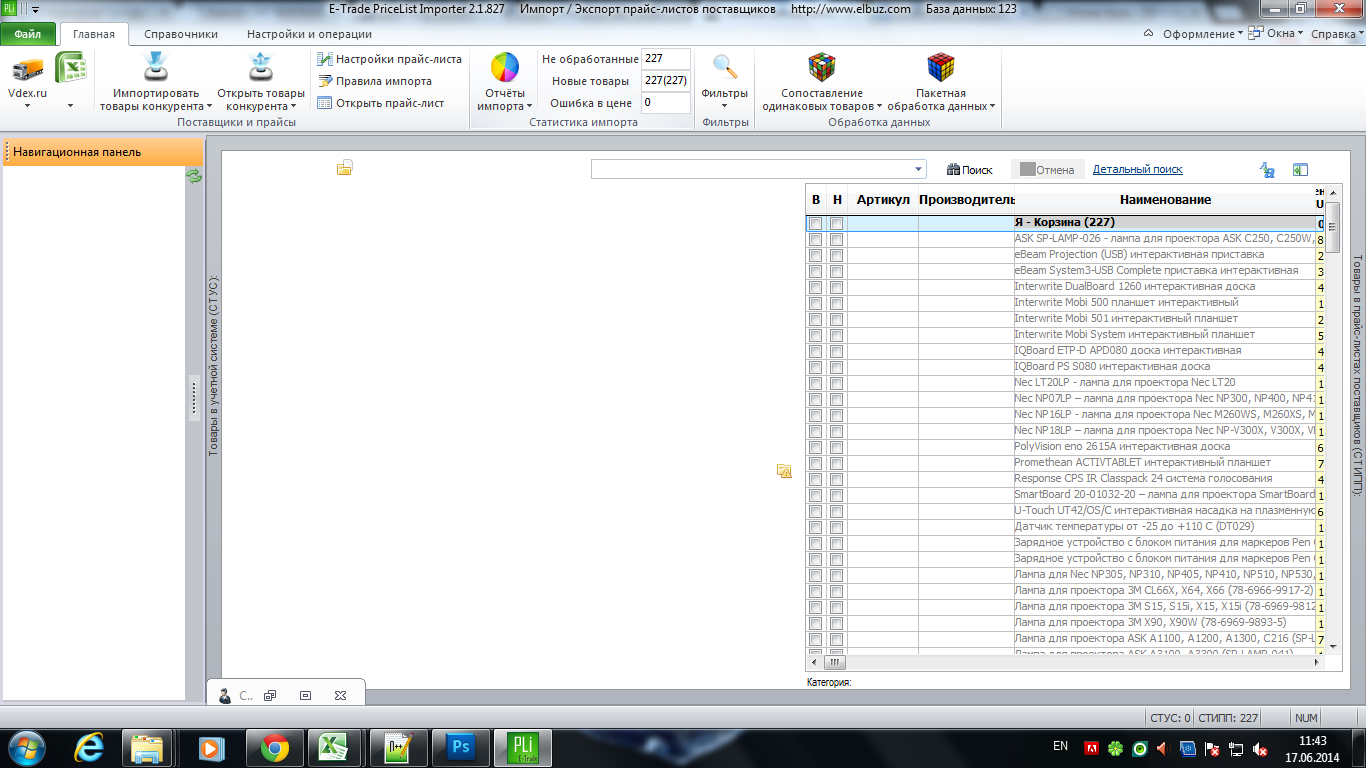Screen dimensions: 1366x768
Task: Open Windows Media Player from the taskbar
Action: [x=210, y=747]
